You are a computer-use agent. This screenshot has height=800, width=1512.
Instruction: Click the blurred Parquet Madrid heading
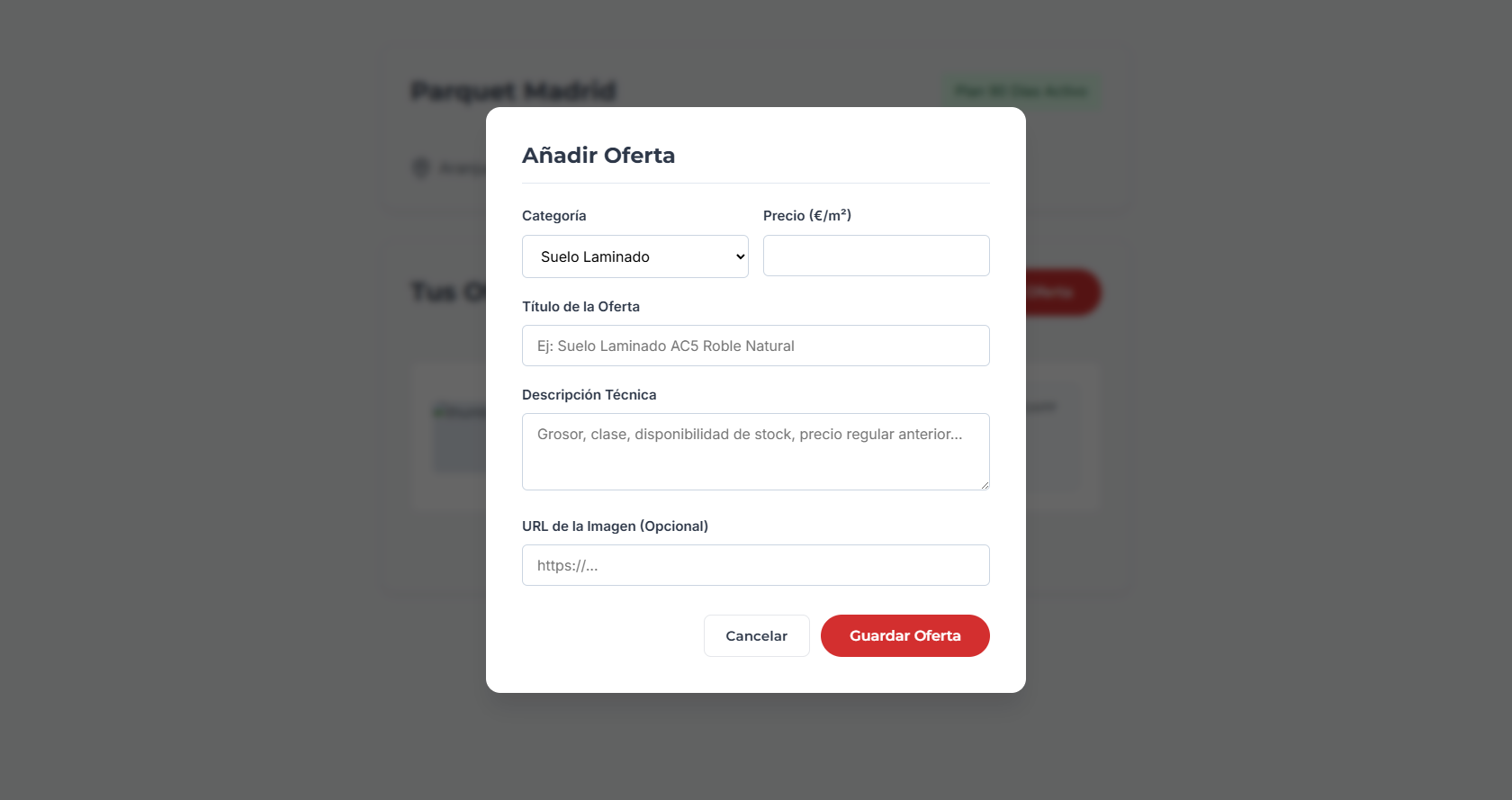(x=513, y=91)
